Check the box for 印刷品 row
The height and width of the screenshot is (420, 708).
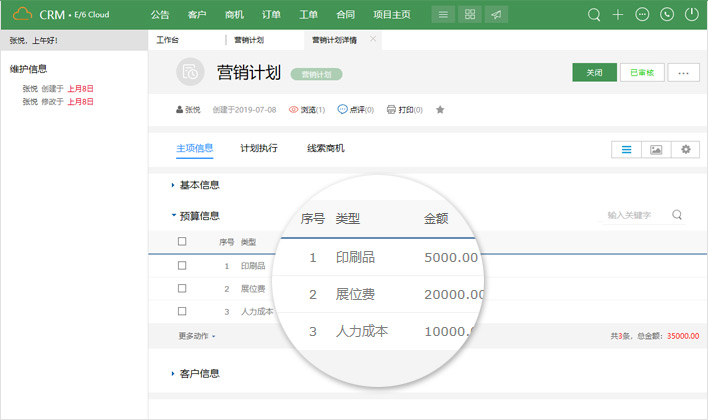pyautogui.click(x=182, y=266)
